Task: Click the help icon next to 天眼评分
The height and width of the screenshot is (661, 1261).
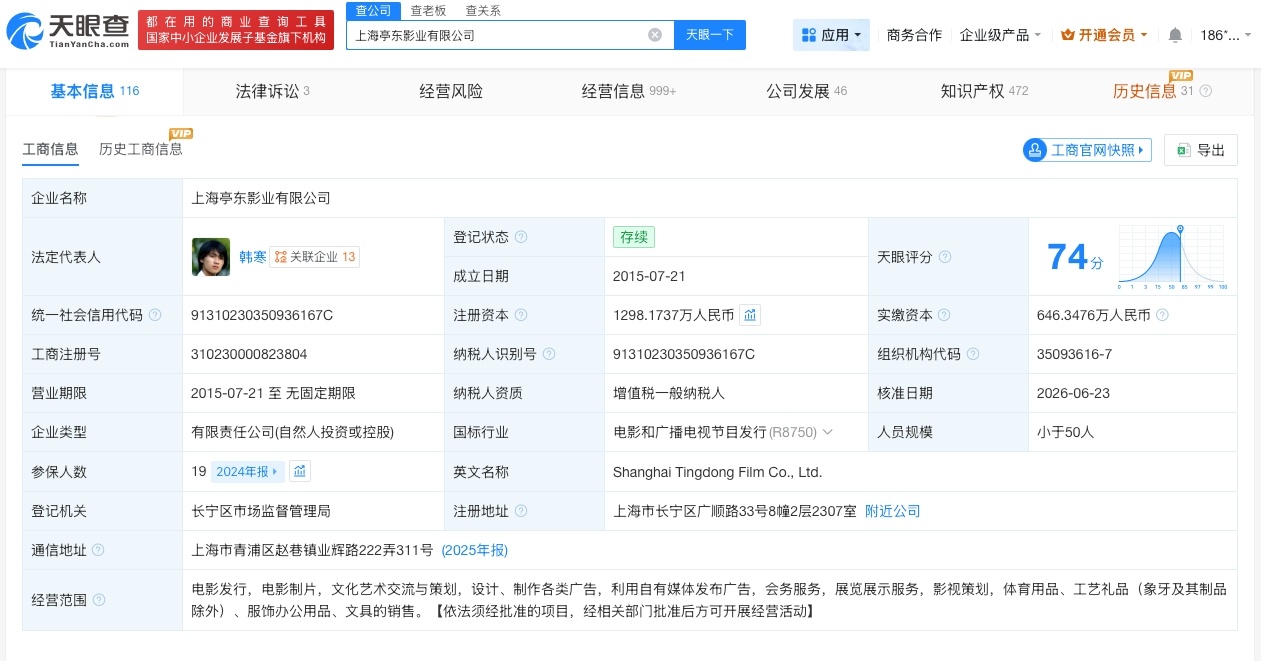Action: [945, 257]
